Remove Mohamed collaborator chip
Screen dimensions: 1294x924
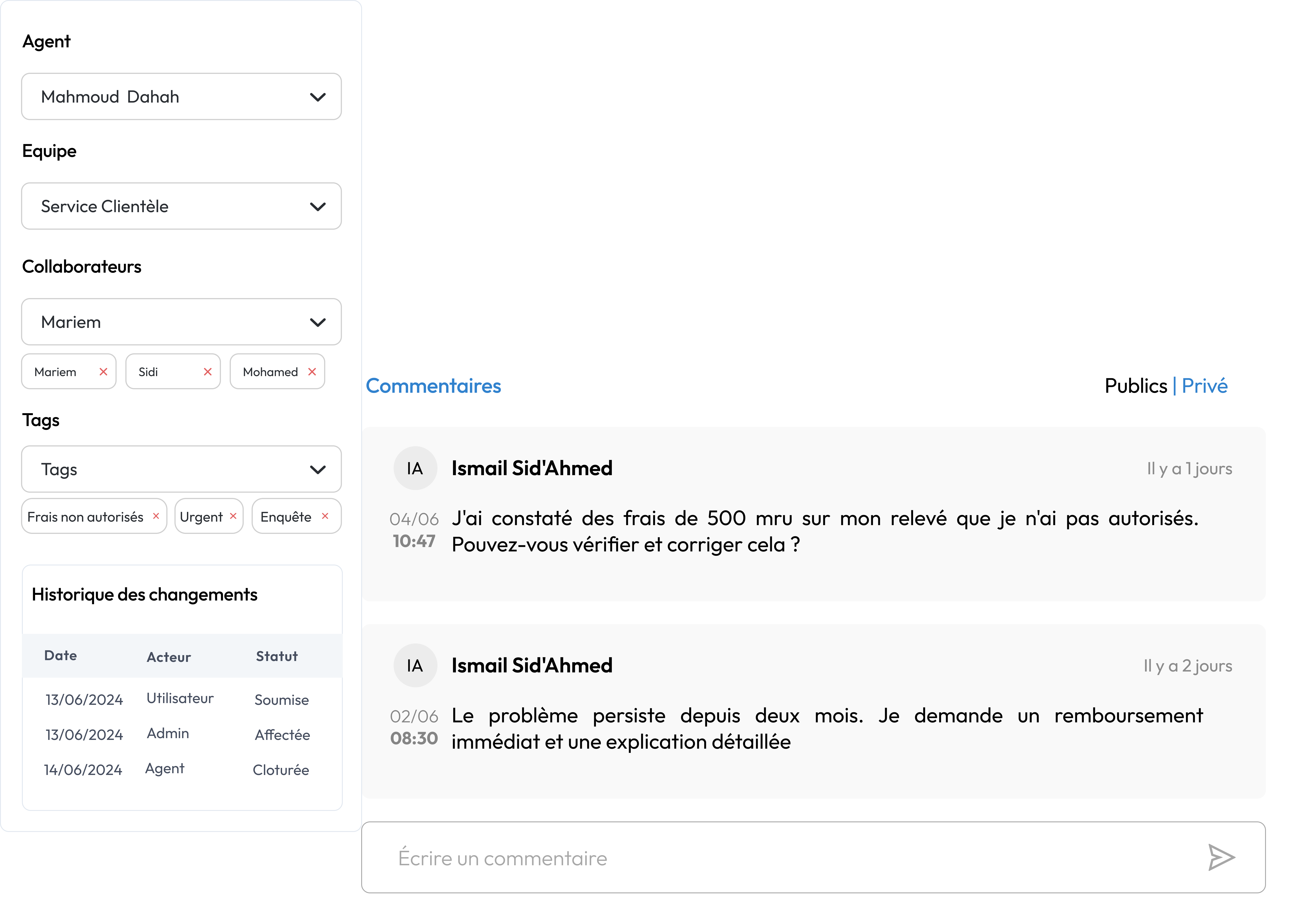point(312,371)
